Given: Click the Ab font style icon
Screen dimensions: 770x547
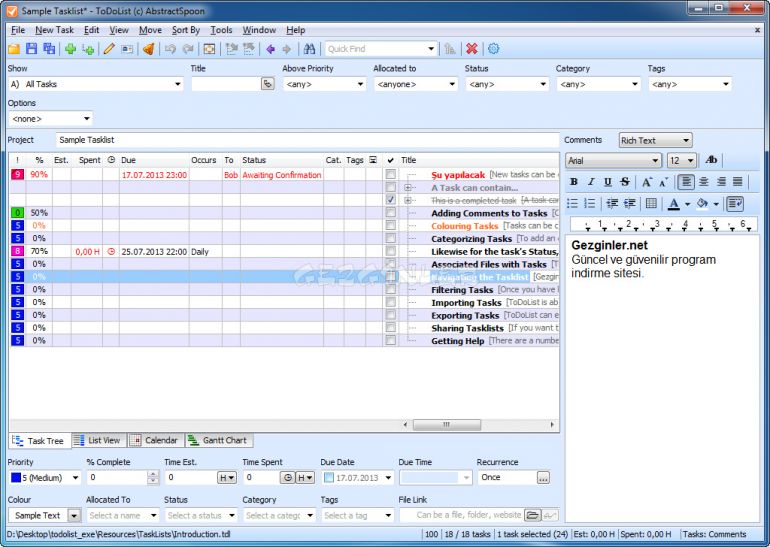Looking at the screenshot, I should [711, 160].
